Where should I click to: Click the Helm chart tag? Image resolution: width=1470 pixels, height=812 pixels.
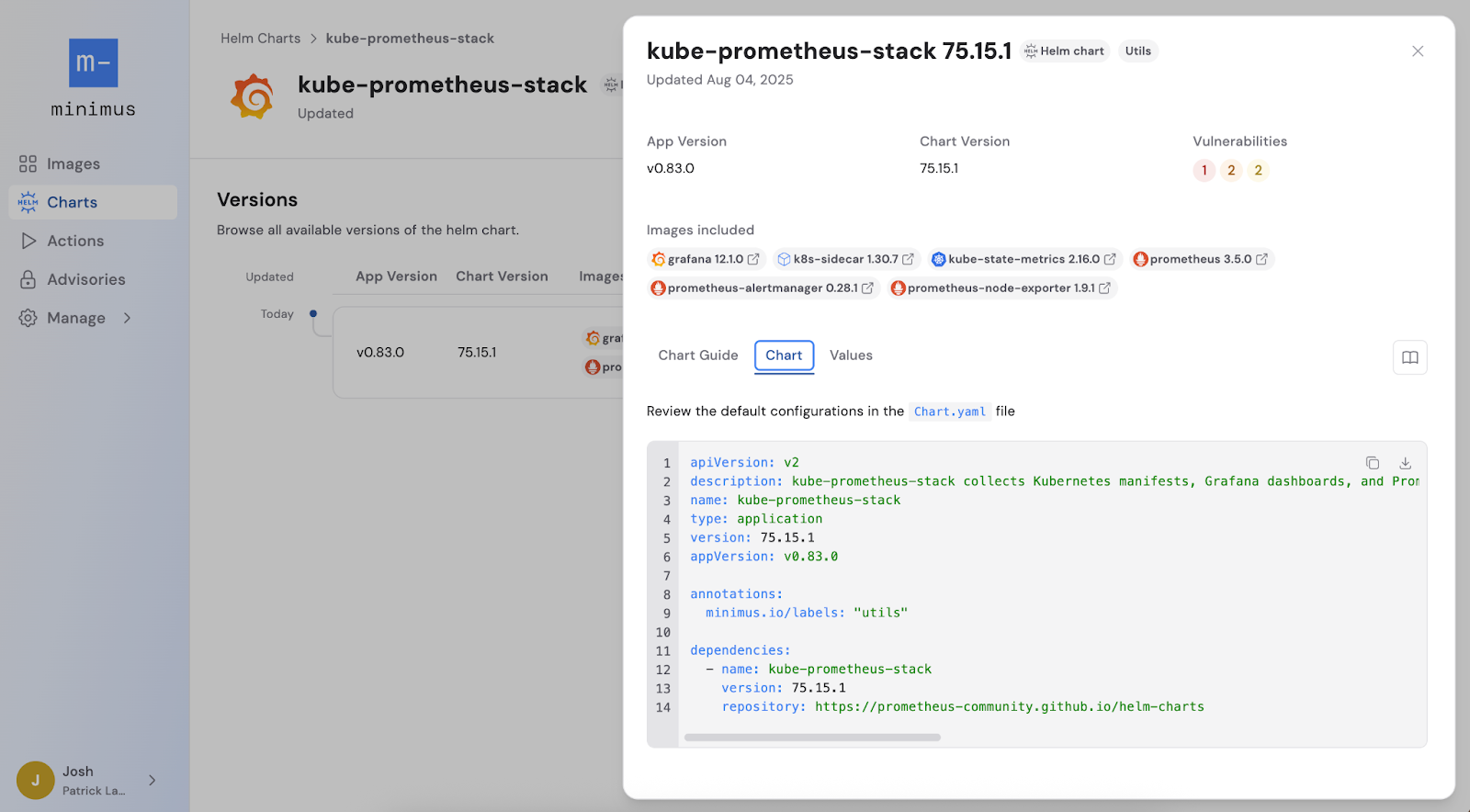(1064, 51)
